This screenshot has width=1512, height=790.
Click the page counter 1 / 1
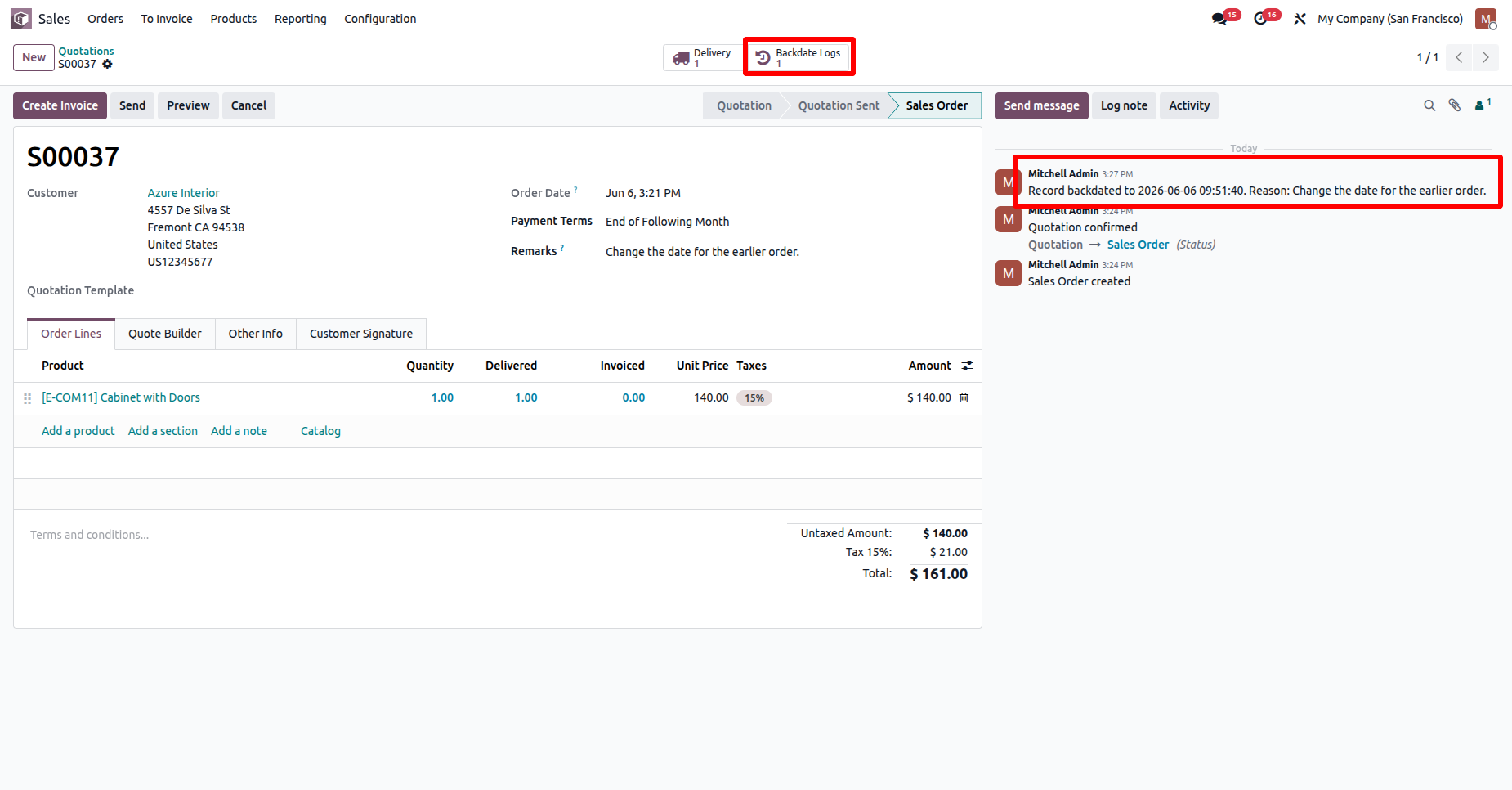[x=1427, y=57]
